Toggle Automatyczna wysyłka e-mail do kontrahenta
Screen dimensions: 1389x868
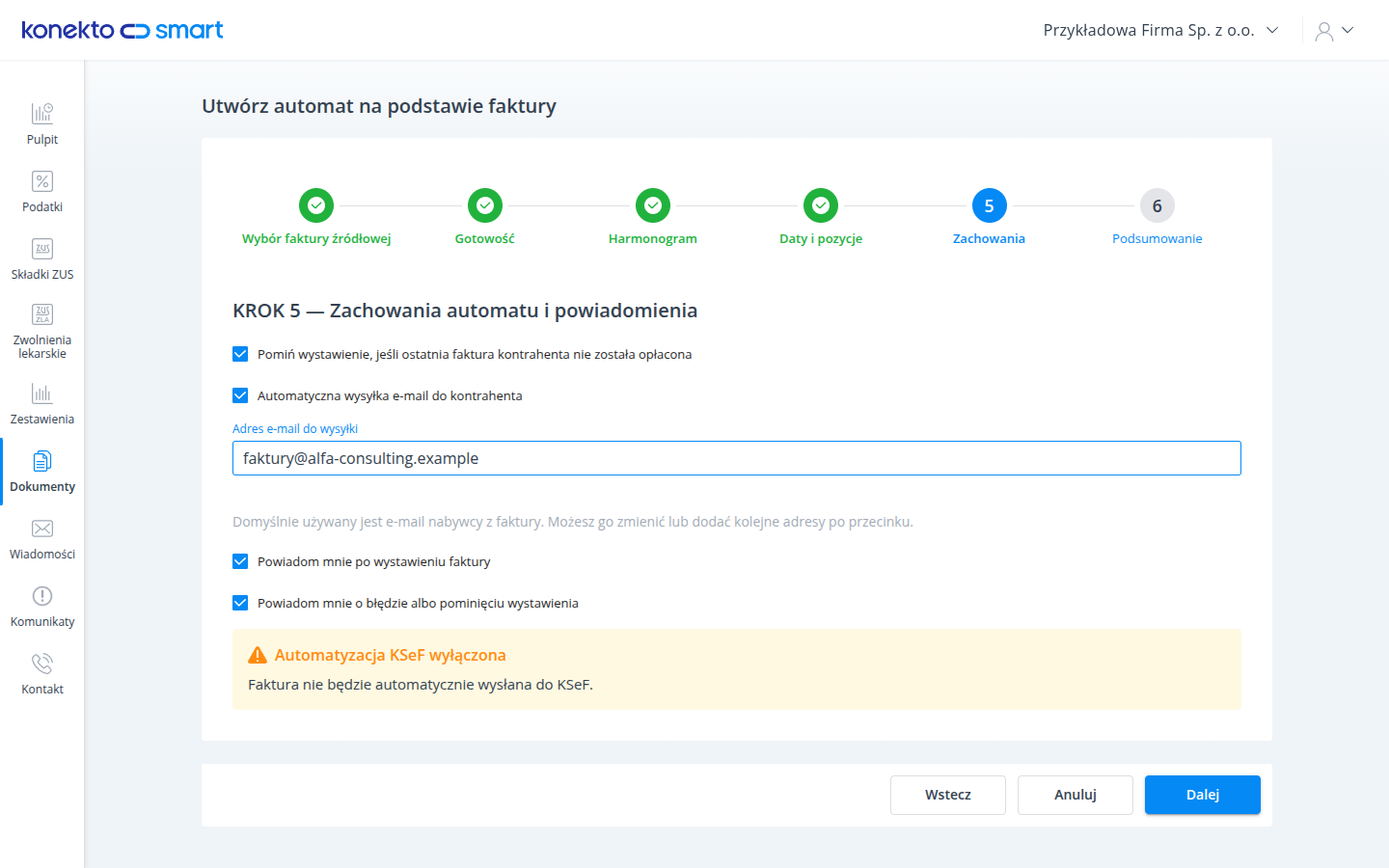coord(240,395)
